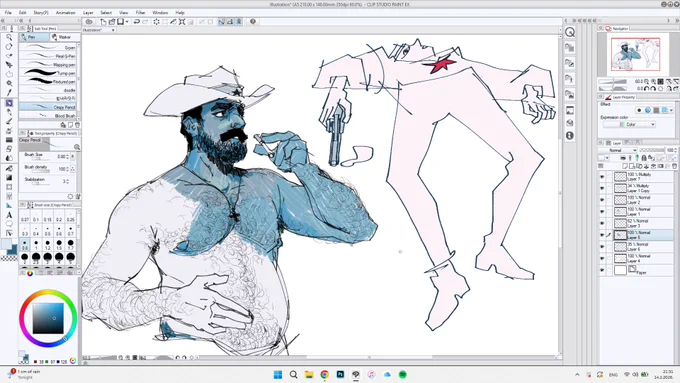
Task: Select the Eyedropper tool
Action: pos(9,92)
